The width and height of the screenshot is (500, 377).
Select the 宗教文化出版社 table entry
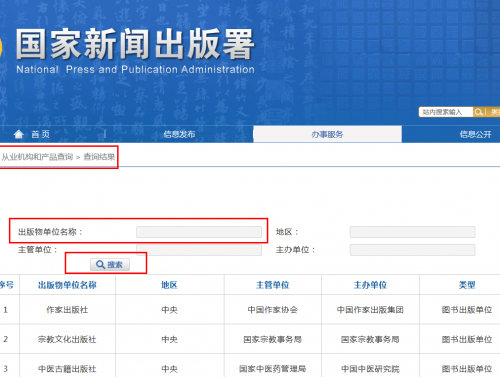point(67,339)
